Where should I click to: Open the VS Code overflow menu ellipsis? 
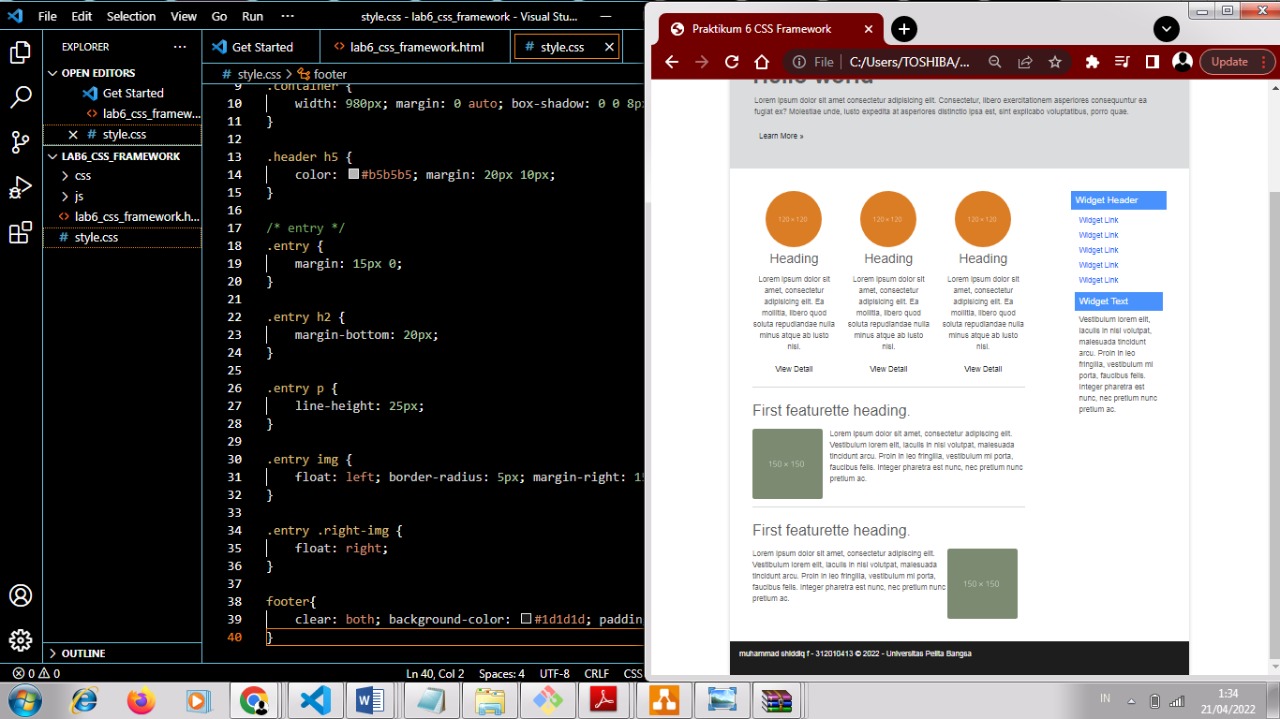point(288,16)
